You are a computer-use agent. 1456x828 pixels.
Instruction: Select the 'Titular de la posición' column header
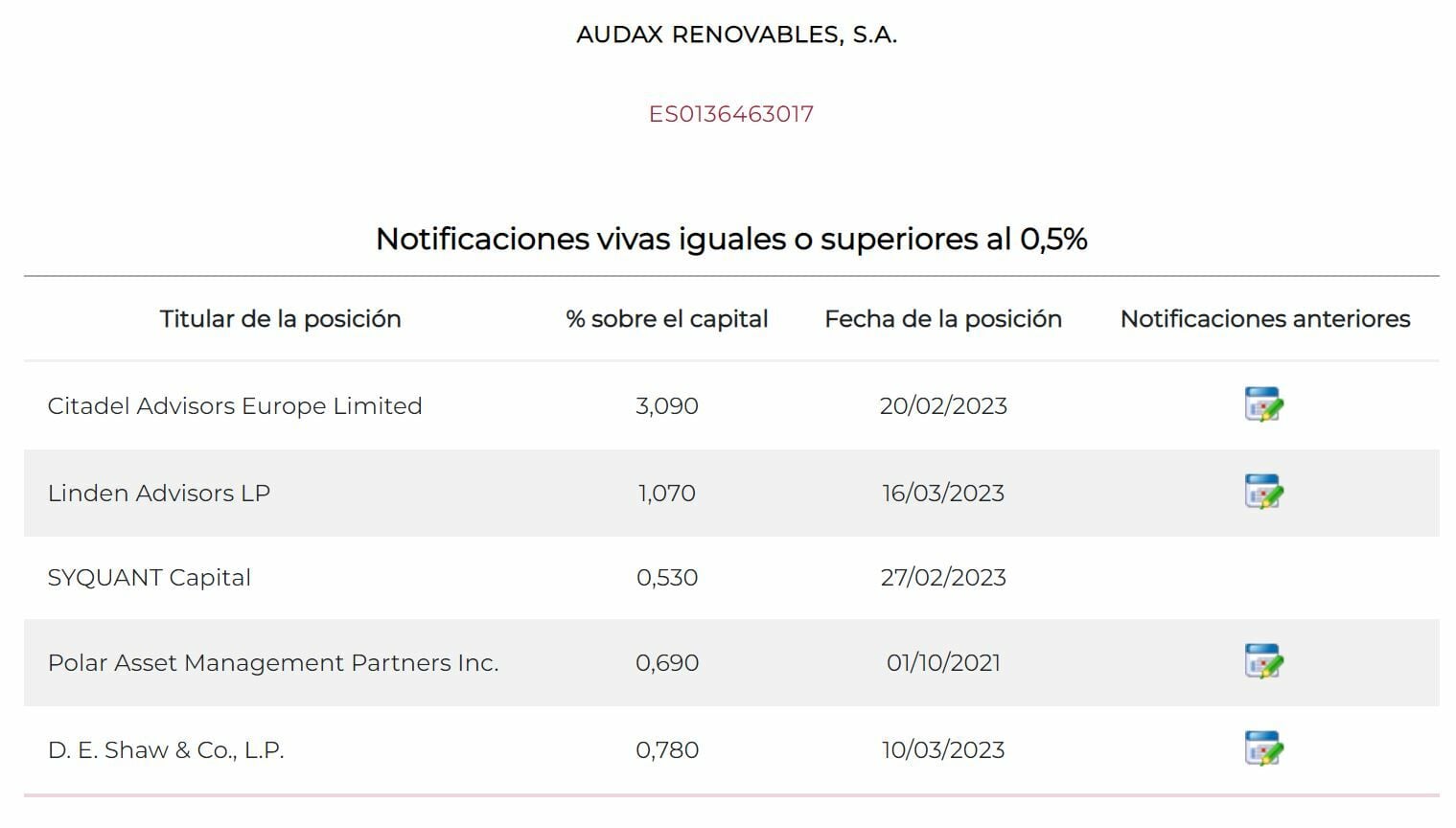(280, 319)
